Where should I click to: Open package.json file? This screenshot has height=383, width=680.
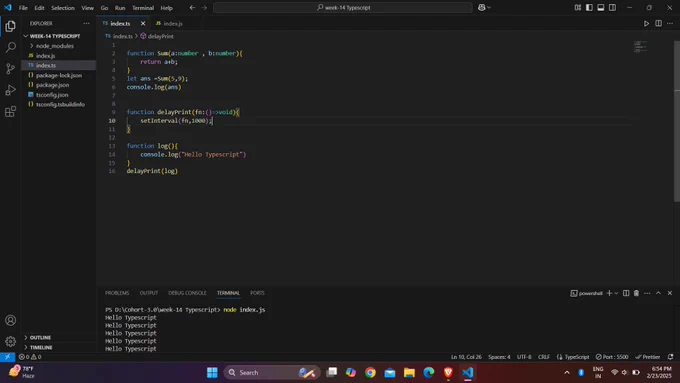pos(52,85)
